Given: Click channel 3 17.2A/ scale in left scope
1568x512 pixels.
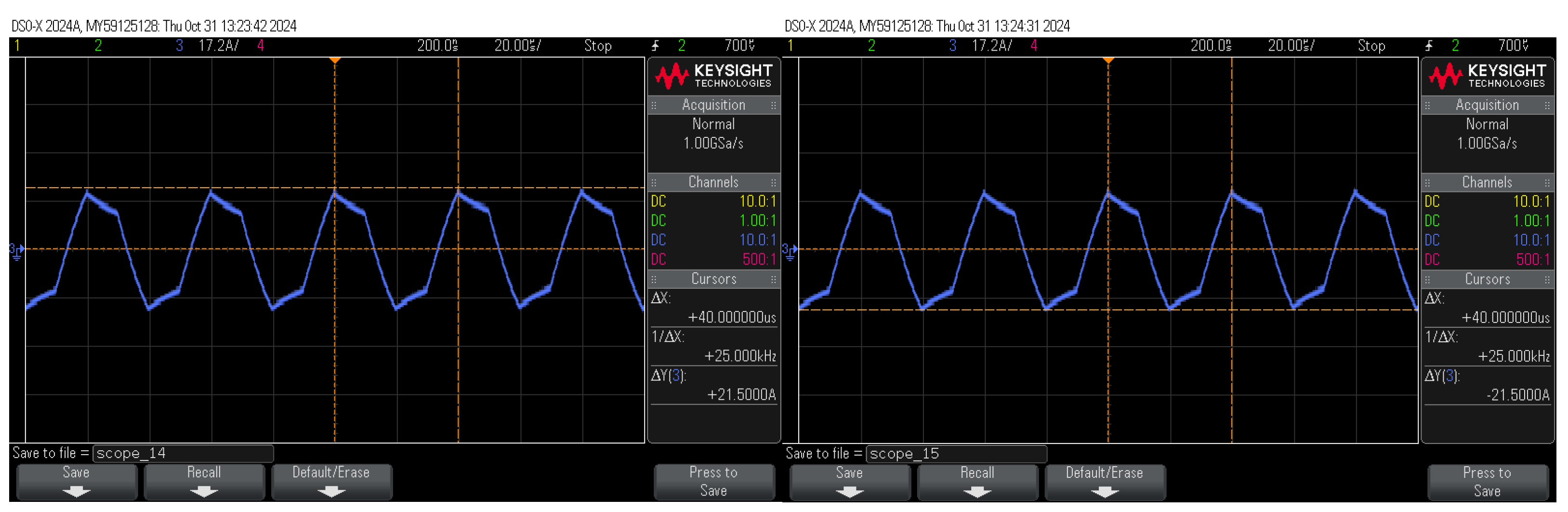Looking at the screenshot, I should click(219, 46).
